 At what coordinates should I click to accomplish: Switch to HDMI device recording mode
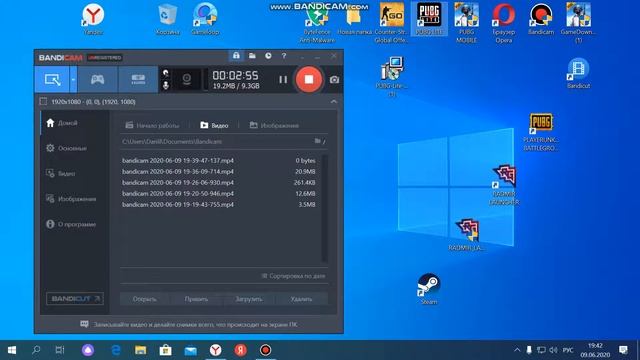click(x=138, y=79)
